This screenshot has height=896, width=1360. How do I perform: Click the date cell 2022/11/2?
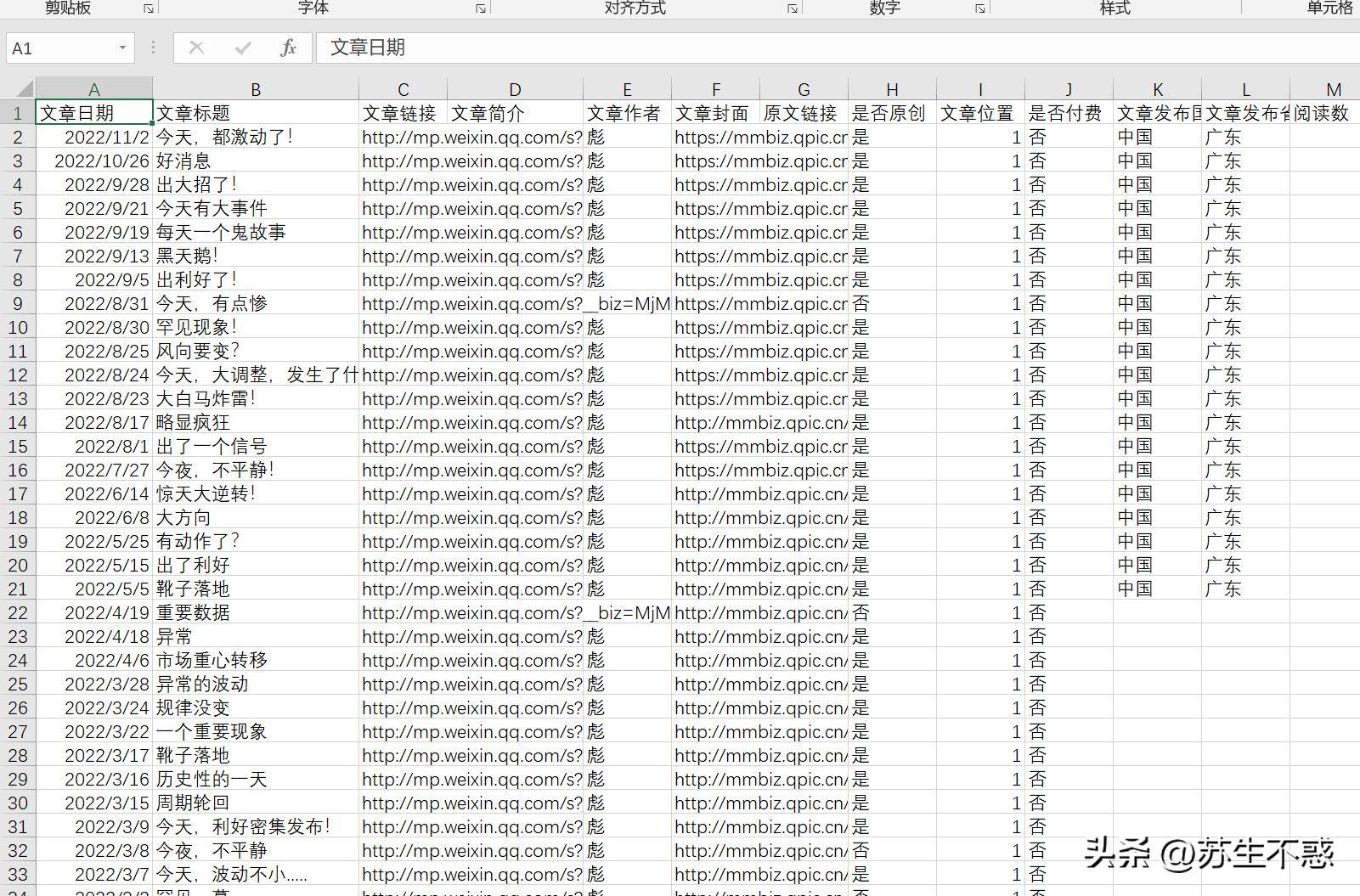(94, 137)
